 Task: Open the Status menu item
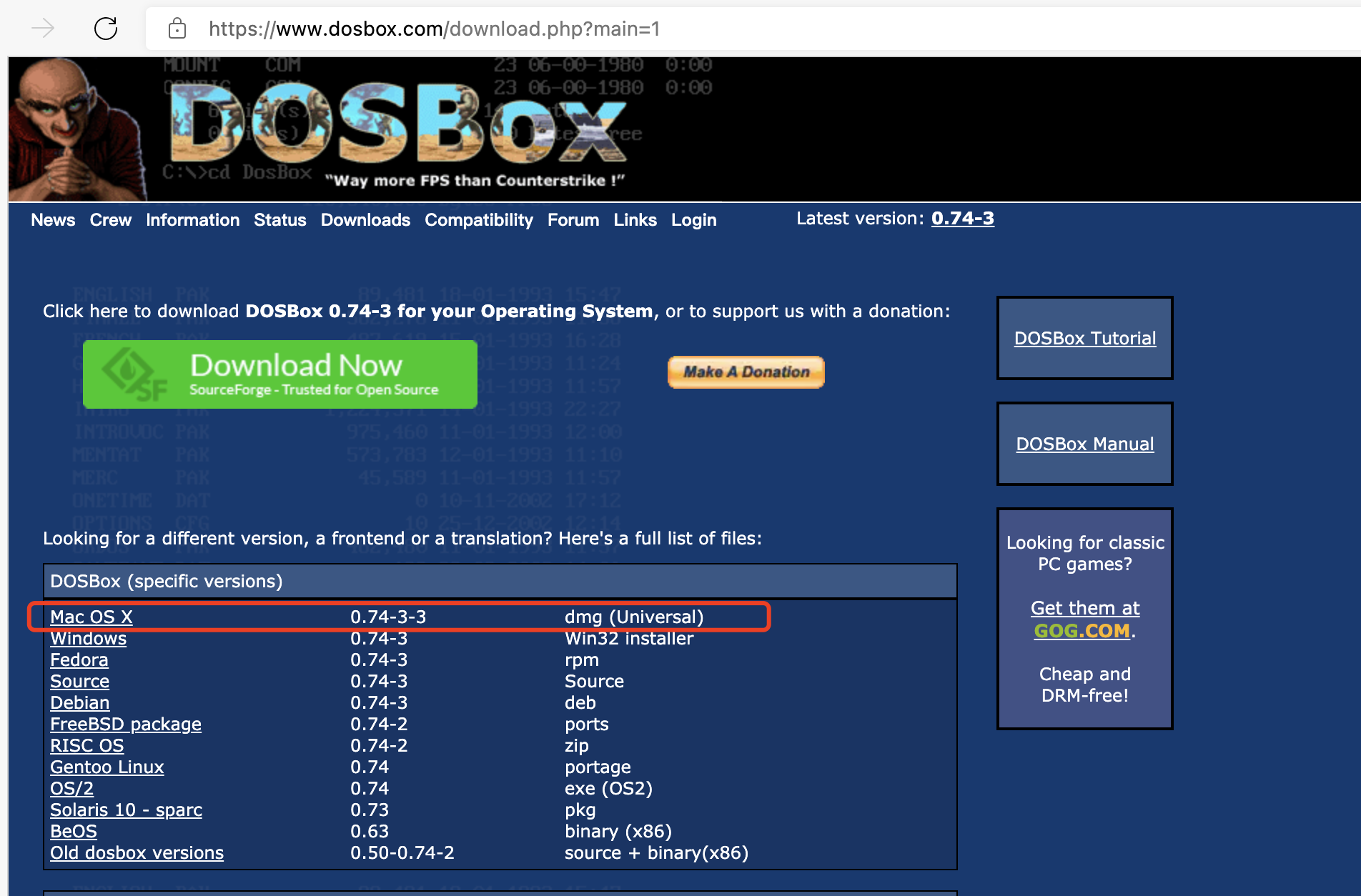280,220
